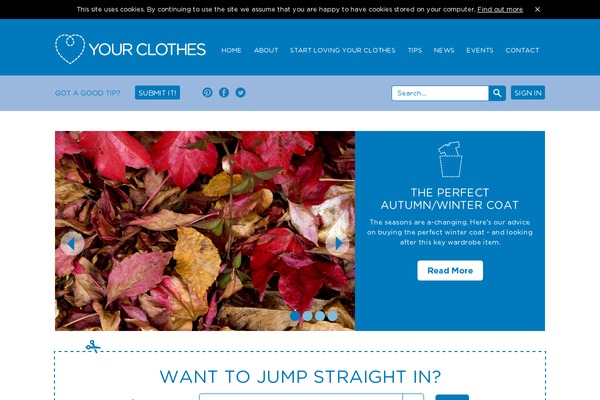Open the Find out more cookie link

[500, 9]
